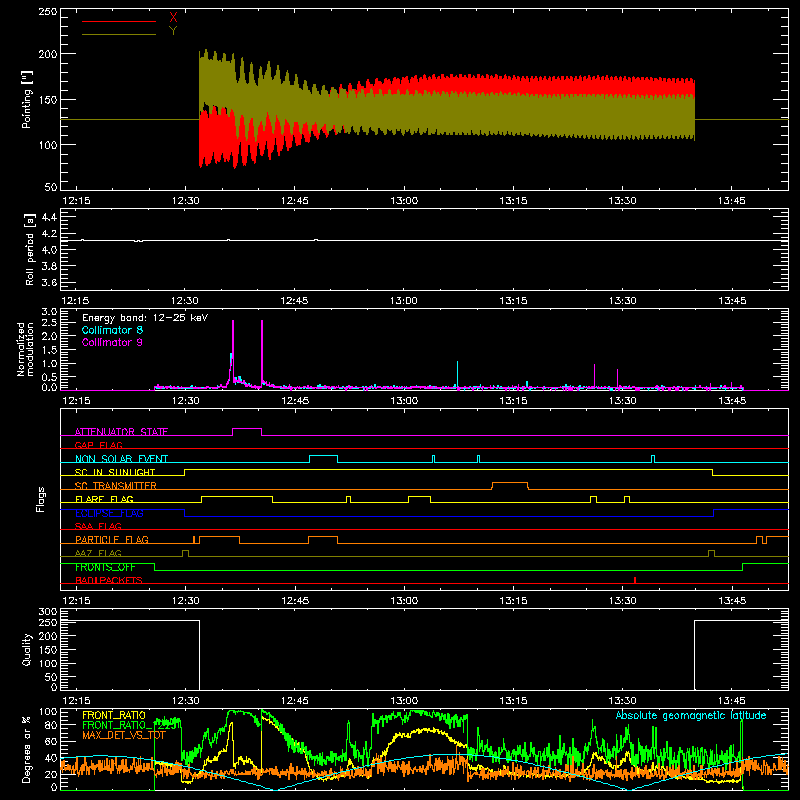Select the cyan 'Collimator 8' legend entry
Screen dimensions: 800x800
pyautogui.click(x=112, y=330)
